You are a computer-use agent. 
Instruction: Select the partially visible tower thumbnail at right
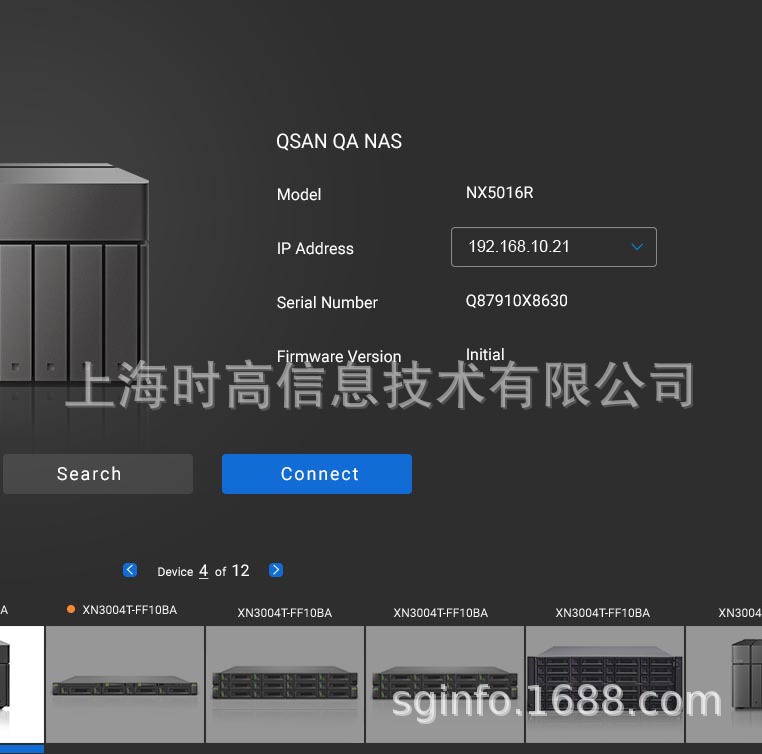[x=724, y=684]
